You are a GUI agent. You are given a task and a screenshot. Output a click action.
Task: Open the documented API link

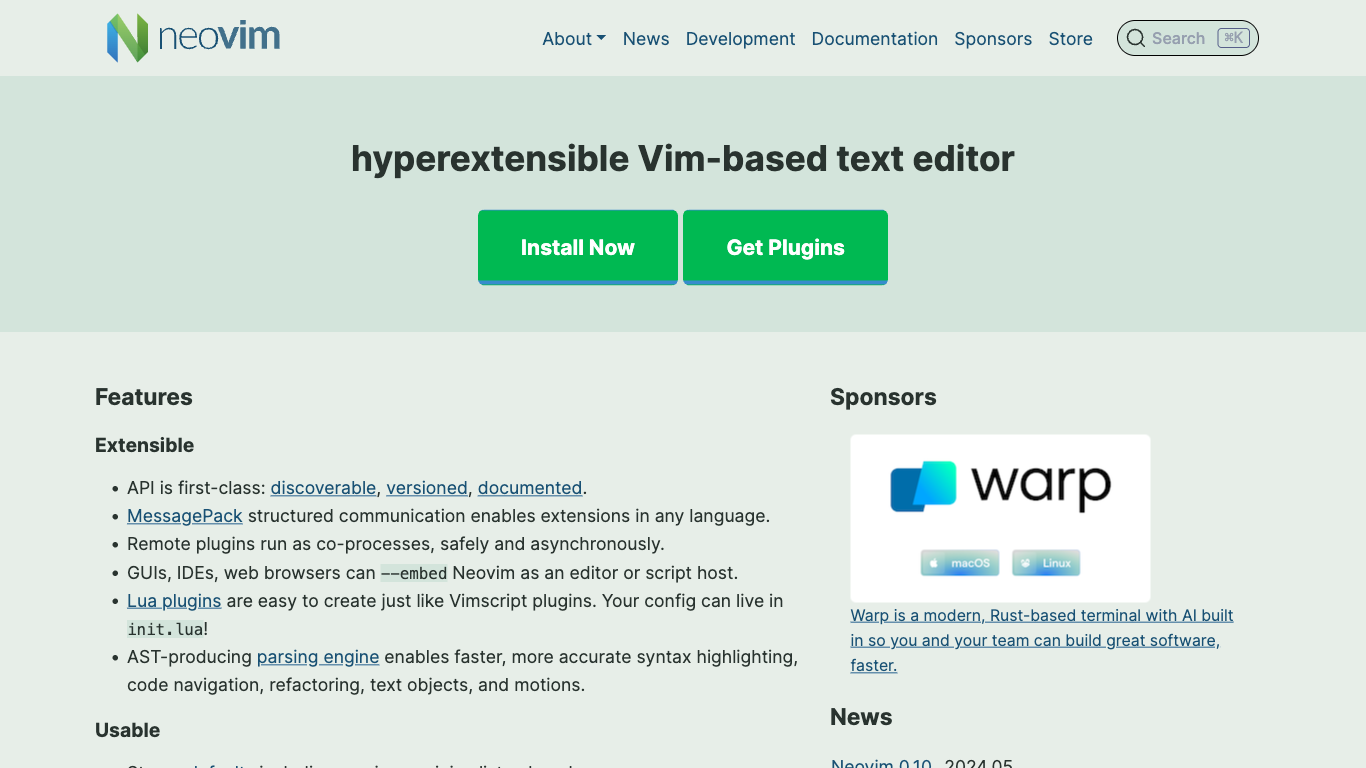(530, 488)
